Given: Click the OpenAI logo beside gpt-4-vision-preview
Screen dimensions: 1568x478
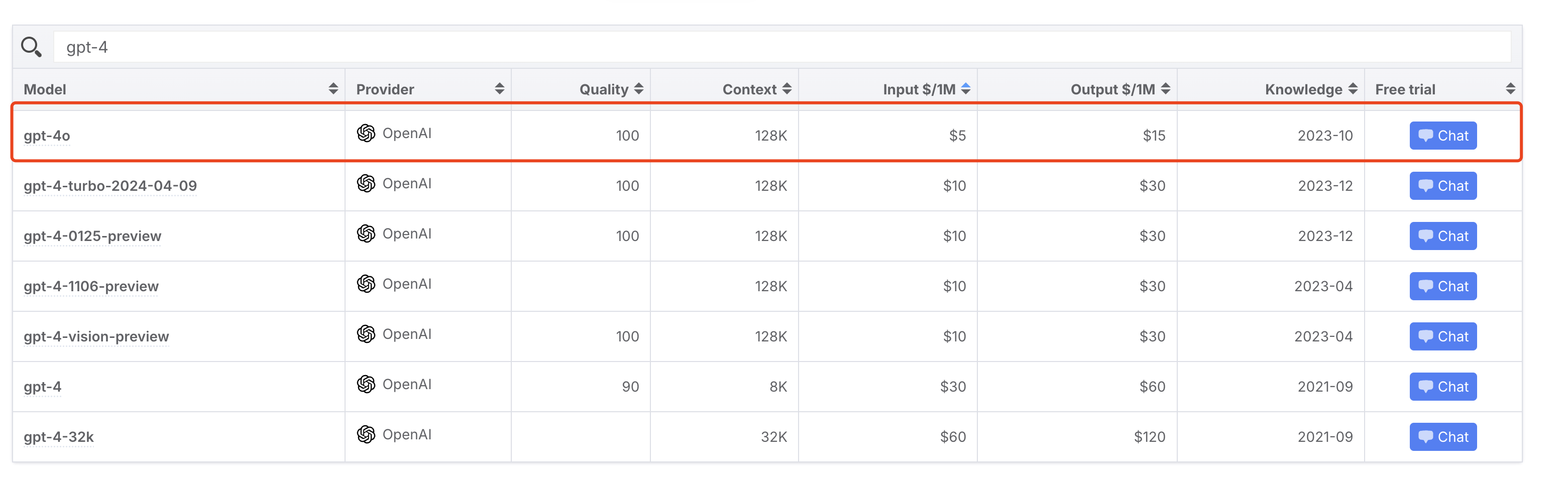Looking at the screenshot, I should point(366,334).
